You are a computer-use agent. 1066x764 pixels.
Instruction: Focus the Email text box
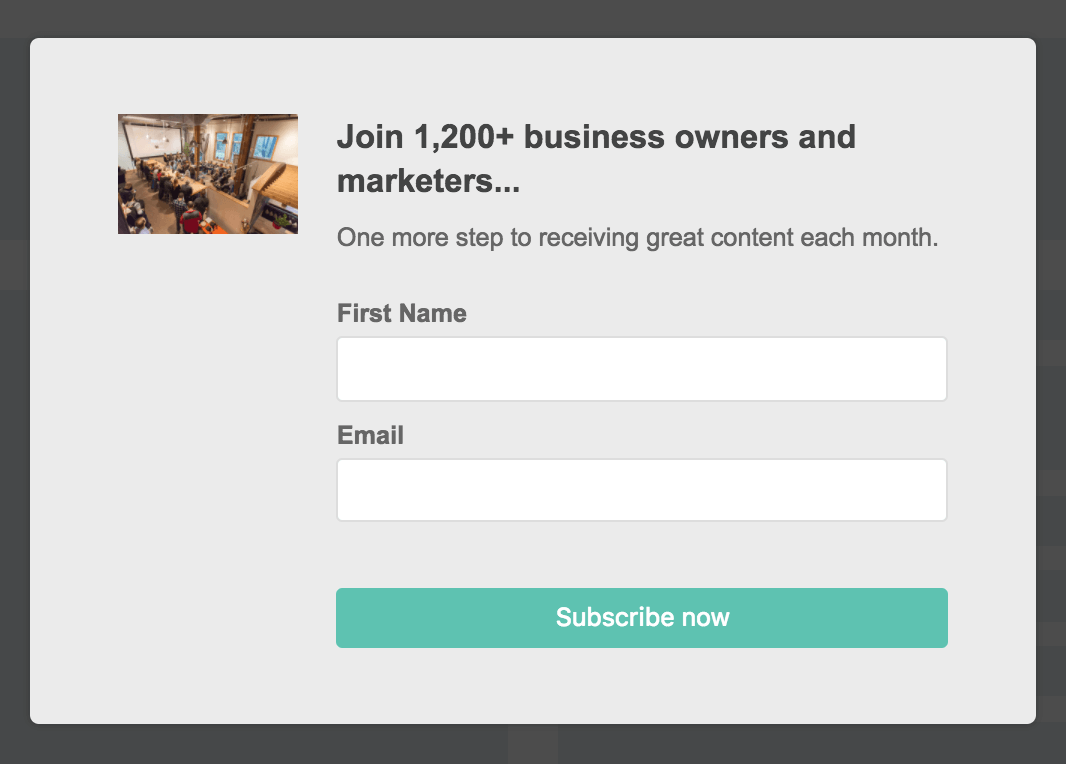pyautogui.click(x=641, y=490)
